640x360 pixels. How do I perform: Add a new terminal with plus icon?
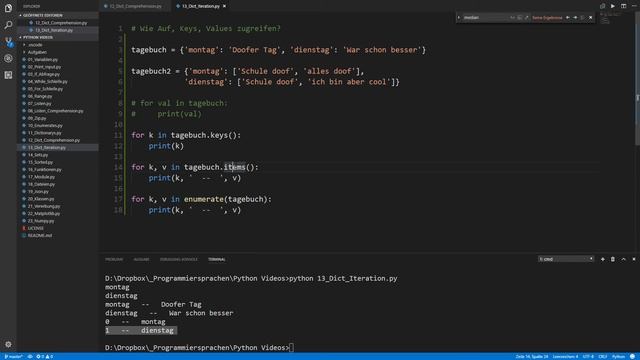pyautogui.click(x=602, y=259)
